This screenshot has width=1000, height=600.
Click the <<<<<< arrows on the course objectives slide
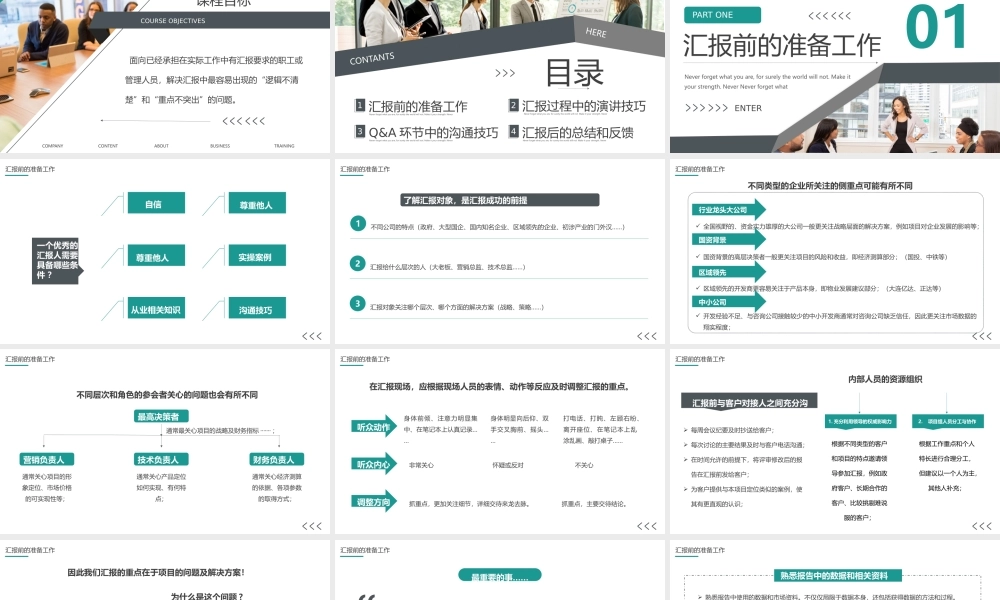[x=244, y=121]
